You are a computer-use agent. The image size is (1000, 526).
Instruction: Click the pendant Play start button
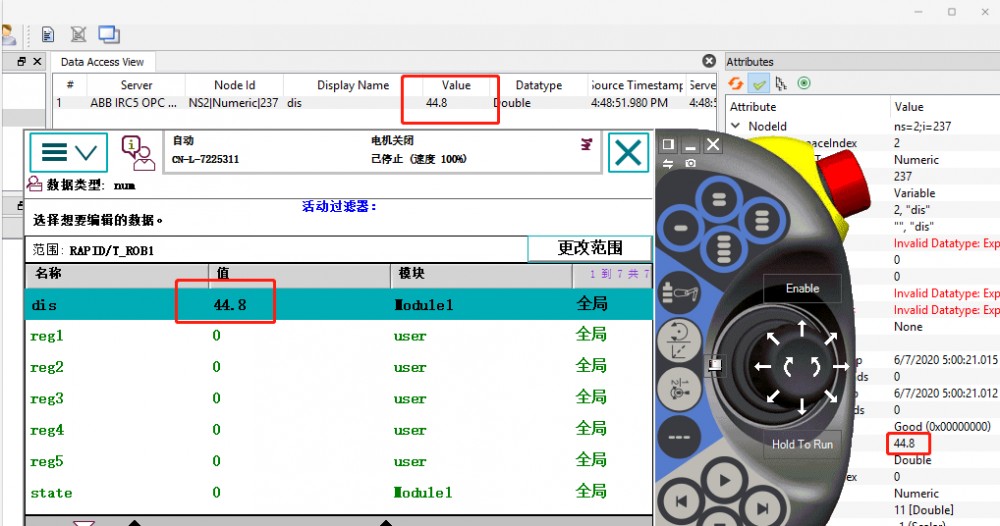723,480
